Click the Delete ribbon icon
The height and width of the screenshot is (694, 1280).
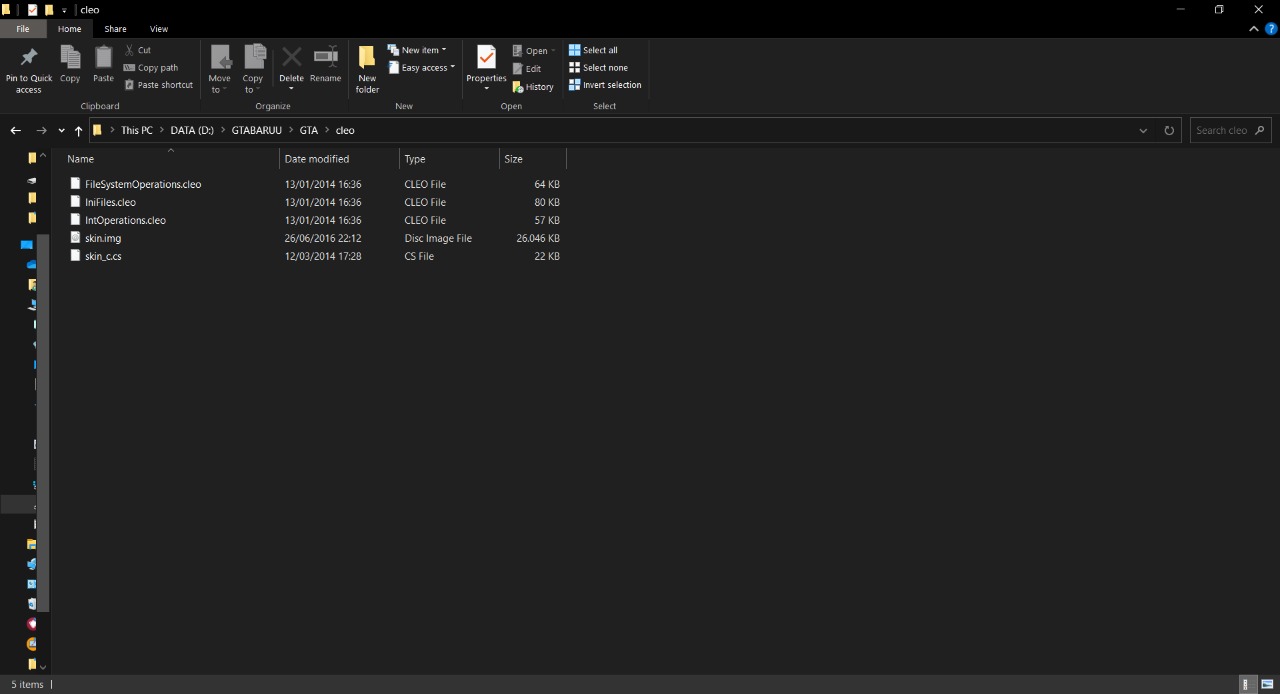click(291, 69)
